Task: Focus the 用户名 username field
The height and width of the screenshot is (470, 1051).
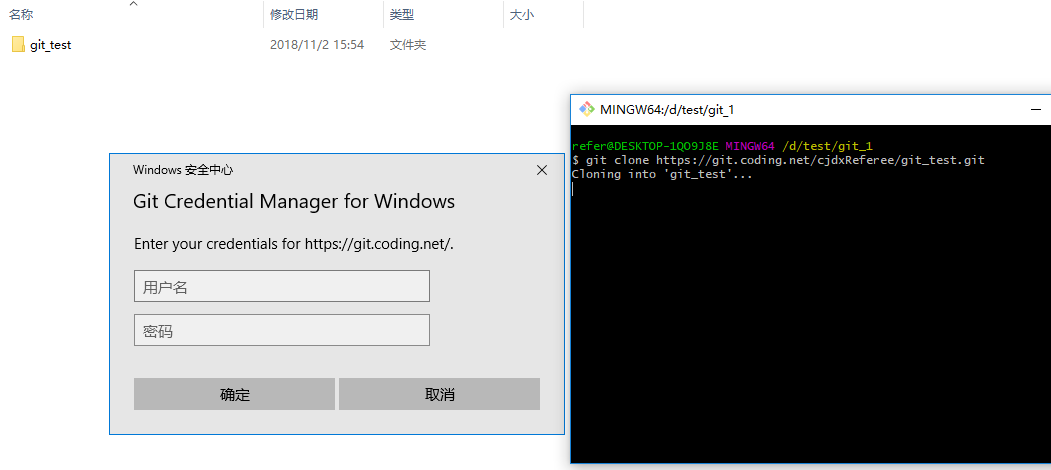Action: pos(282,286)
